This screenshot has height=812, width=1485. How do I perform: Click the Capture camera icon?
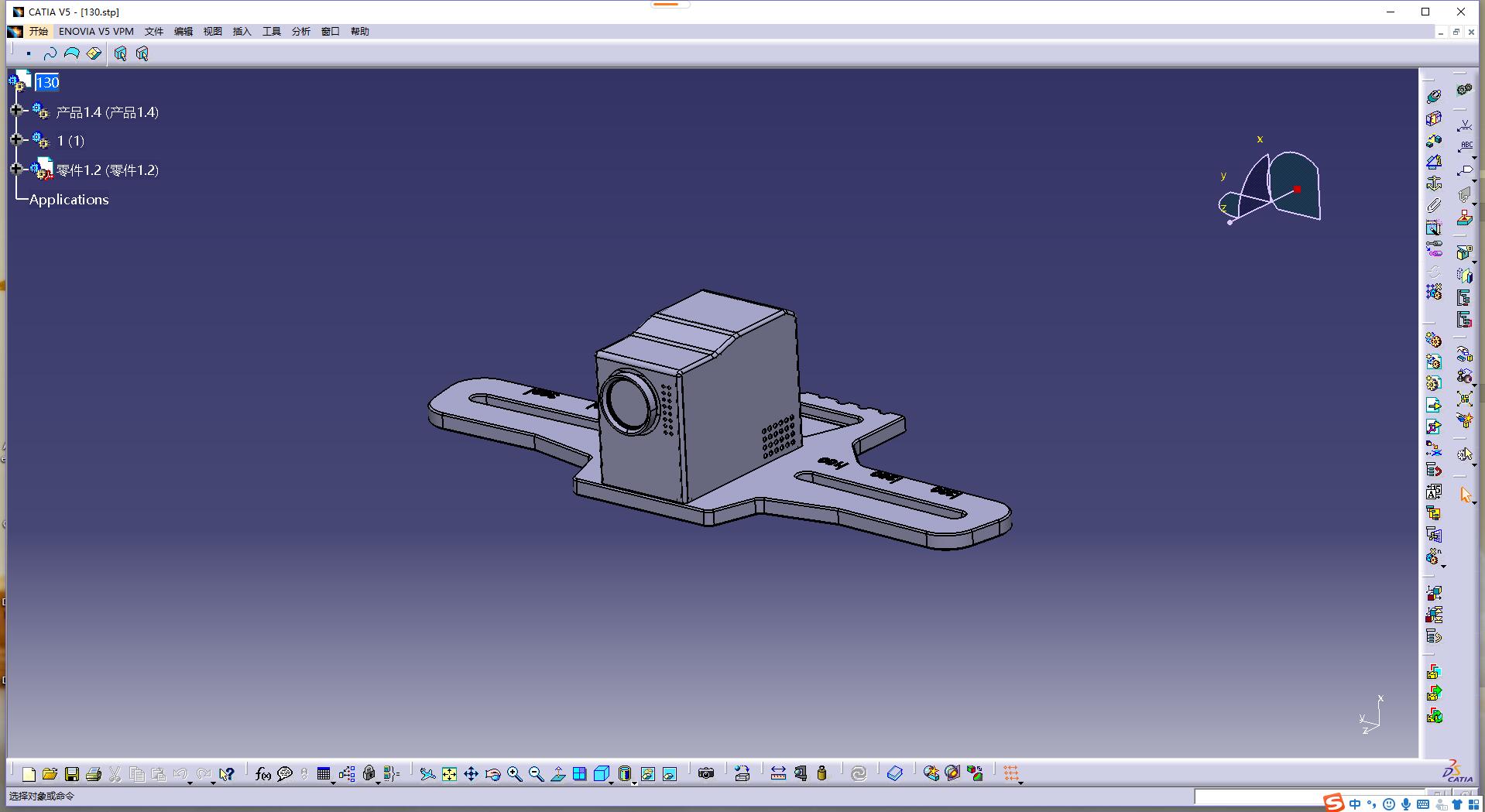tap(705, 774)
